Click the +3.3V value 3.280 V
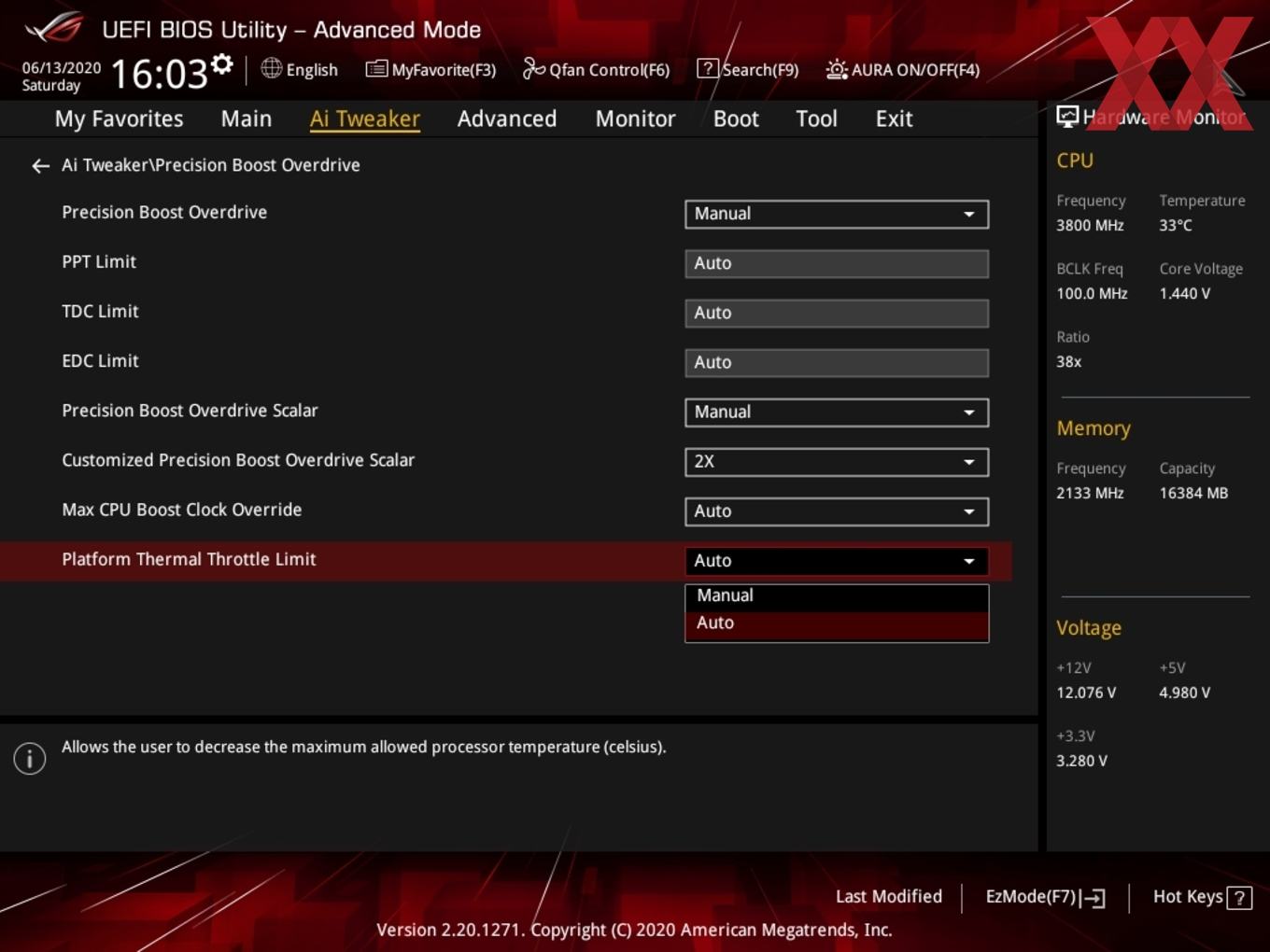 point(1081,761)
